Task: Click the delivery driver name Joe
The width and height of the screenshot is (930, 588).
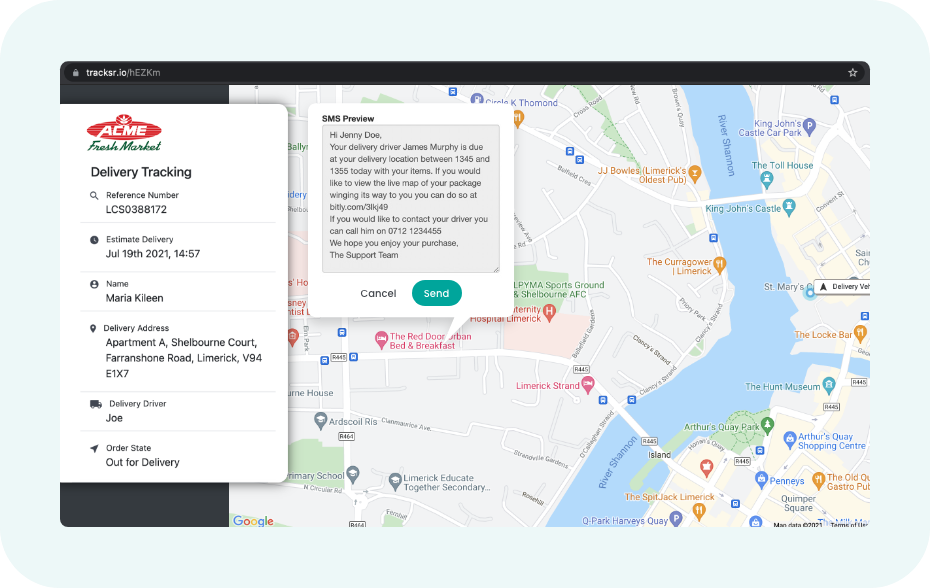Action: pos(114,418)
